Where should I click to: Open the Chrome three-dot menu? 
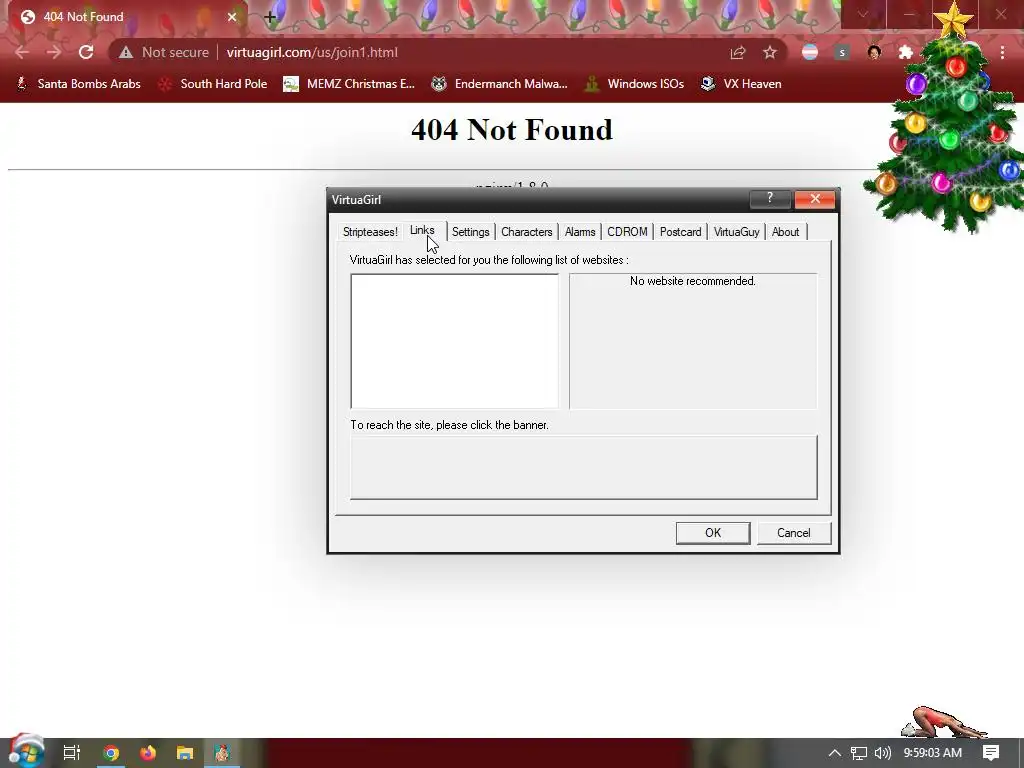coord(1002,52)
